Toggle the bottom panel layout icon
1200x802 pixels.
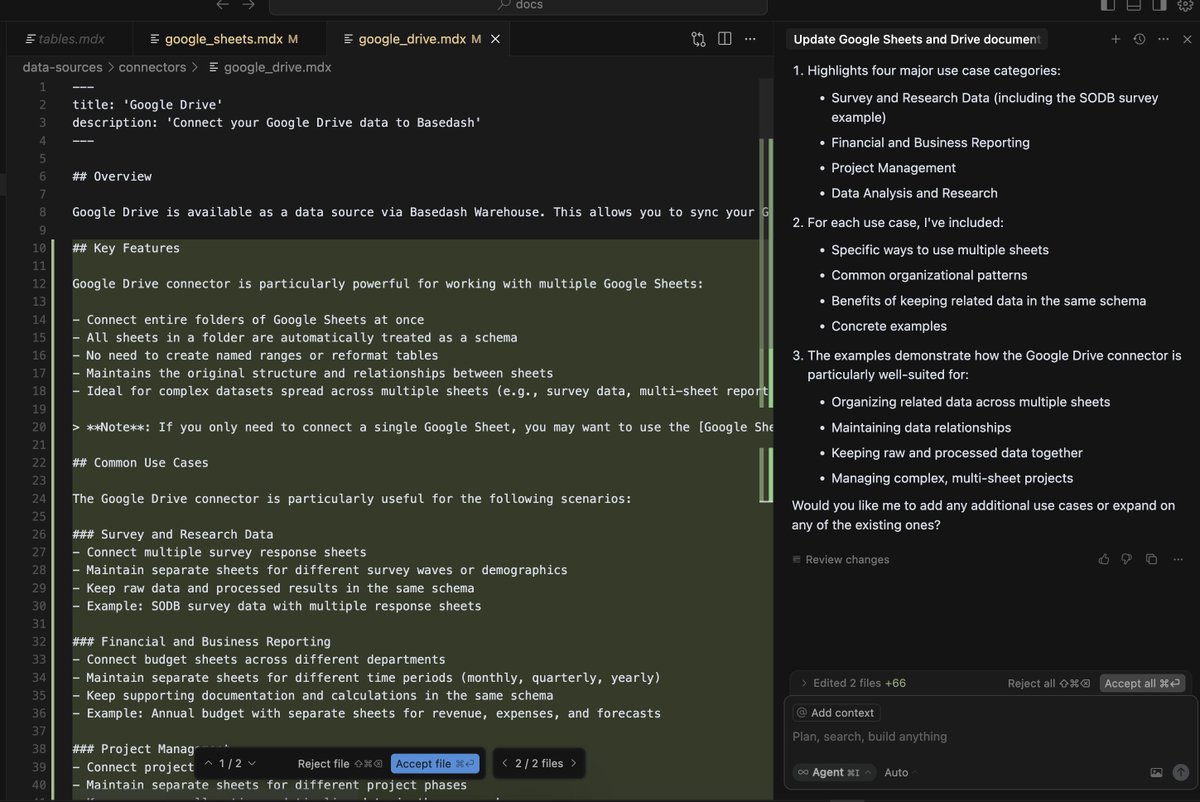pyautogui.click(x=1134, y=5)
